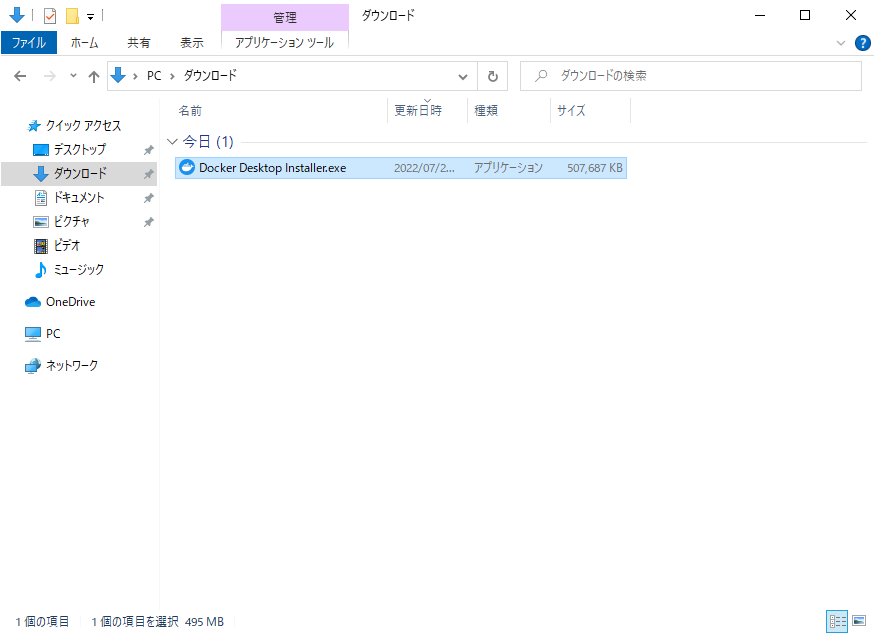This screenshot has height=634, width=875.
Task: Click the blue download arrow icon in the title bar
Action: [17, 15]
